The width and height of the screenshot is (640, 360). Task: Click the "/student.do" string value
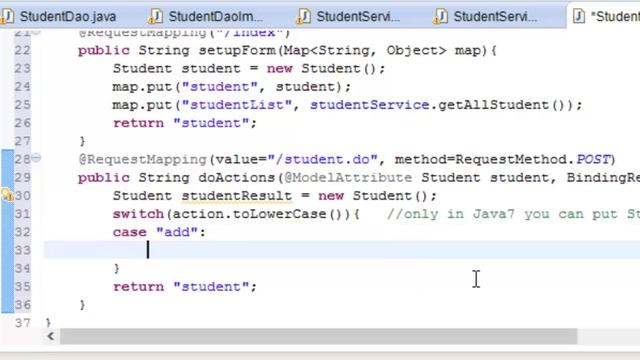322,159
